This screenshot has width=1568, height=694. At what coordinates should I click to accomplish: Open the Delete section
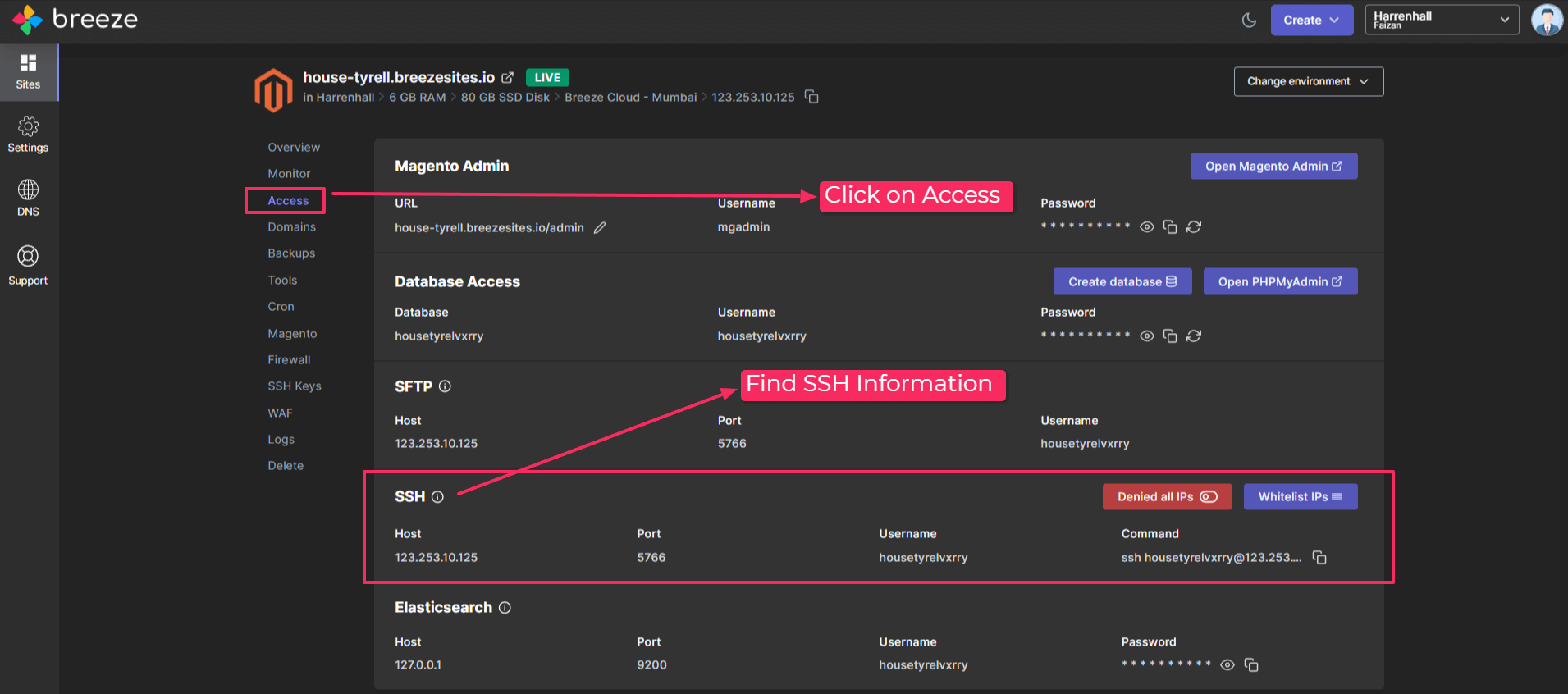coord(286,466)
